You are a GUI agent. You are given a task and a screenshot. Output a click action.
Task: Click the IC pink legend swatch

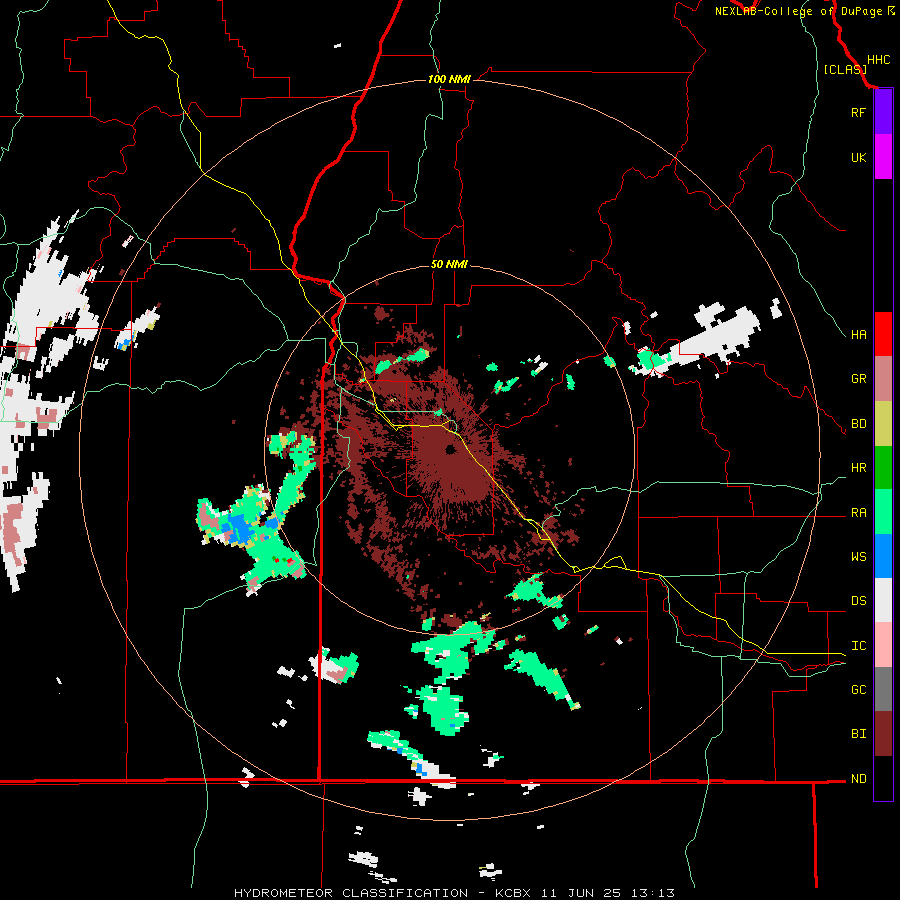click(x=883, y=645)
